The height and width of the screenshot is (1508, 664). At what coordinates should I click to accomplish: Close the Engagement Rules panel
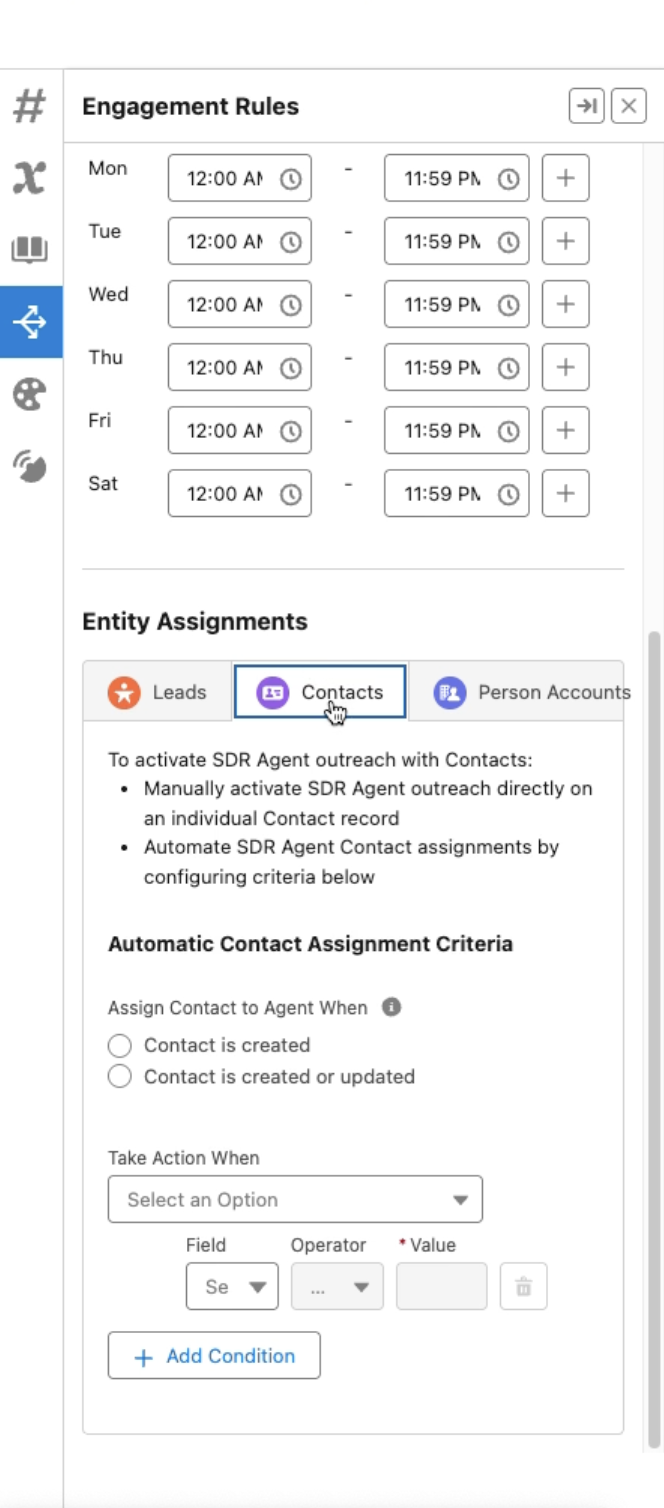(628, 106)
